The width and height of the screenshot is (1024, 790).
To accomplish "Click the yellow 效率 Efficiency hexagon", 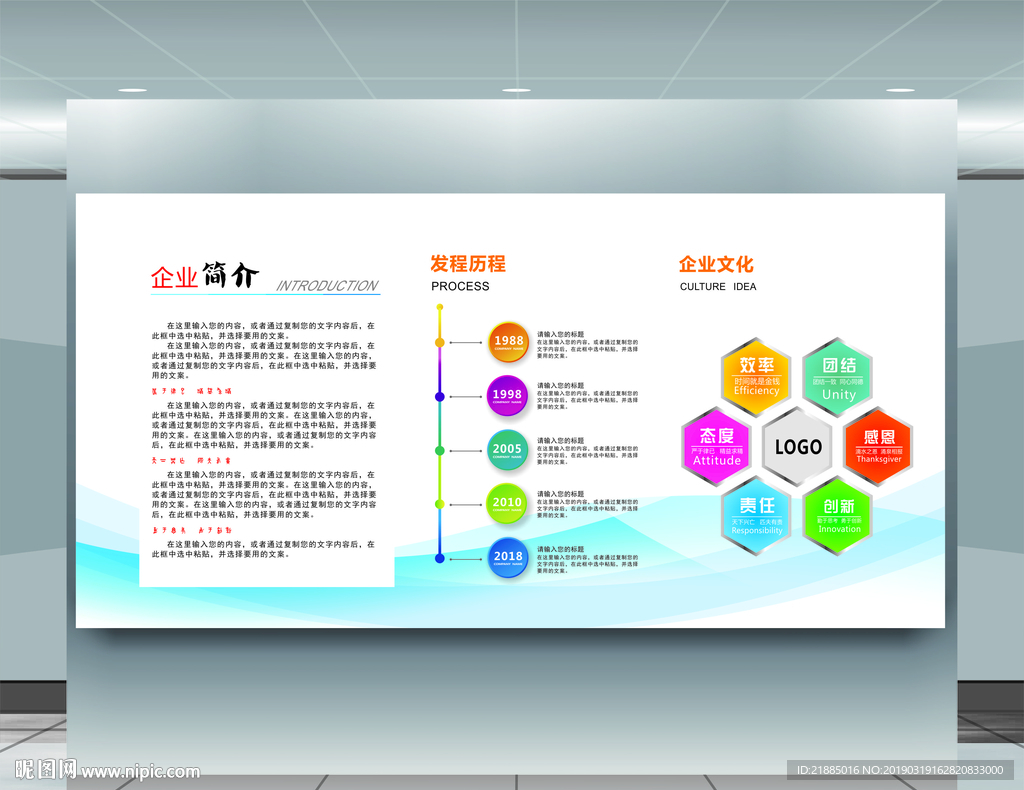I will [x=756, y=377].
